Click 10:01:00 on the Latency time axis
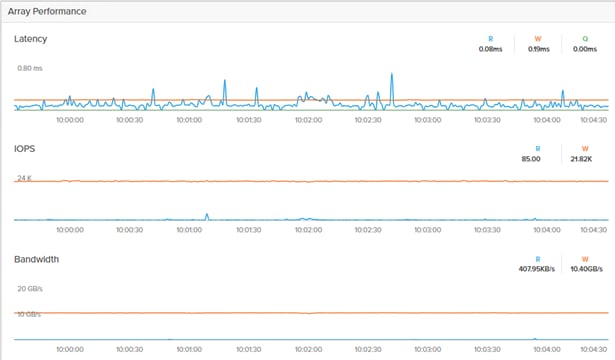Image resolution: width=615 pixels, height=360 pixels. (189, 120)
